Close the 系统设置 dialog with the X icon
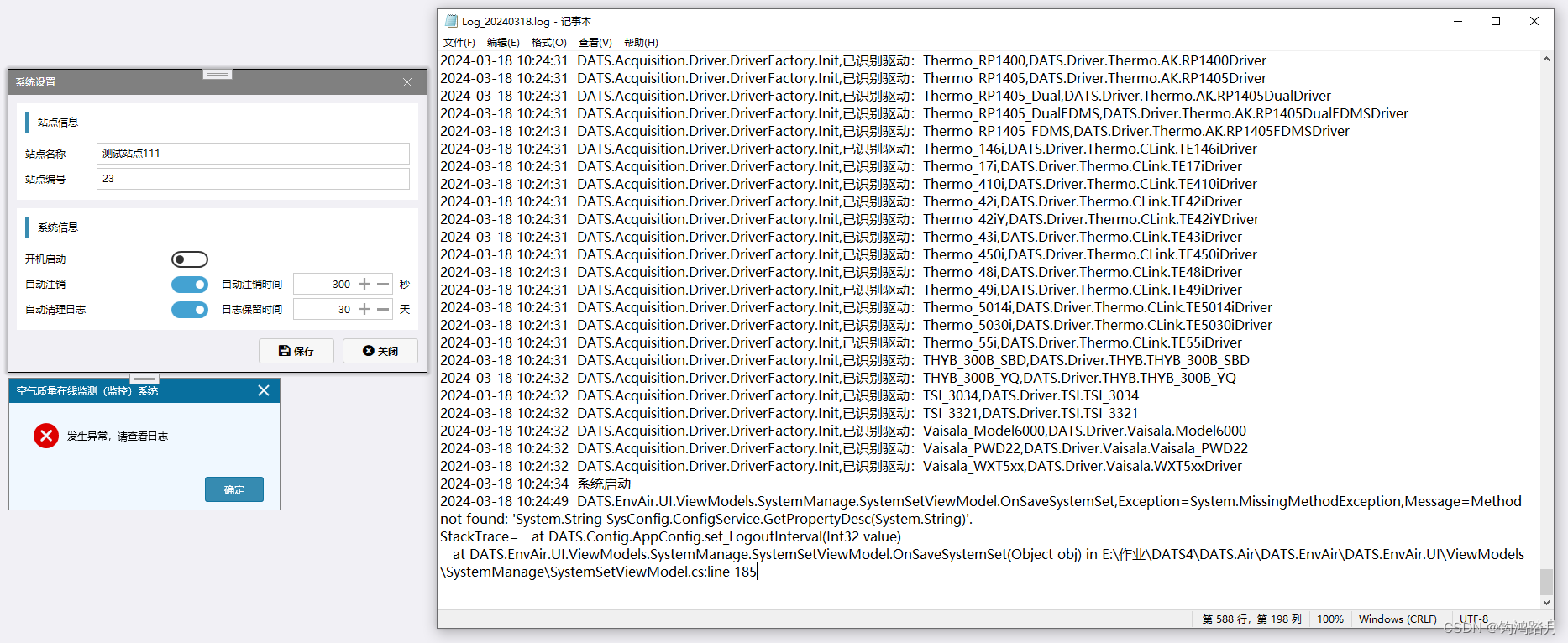The height and width of the screenshot is (643, 1568). pyautogui.click(x=407, y=82)
